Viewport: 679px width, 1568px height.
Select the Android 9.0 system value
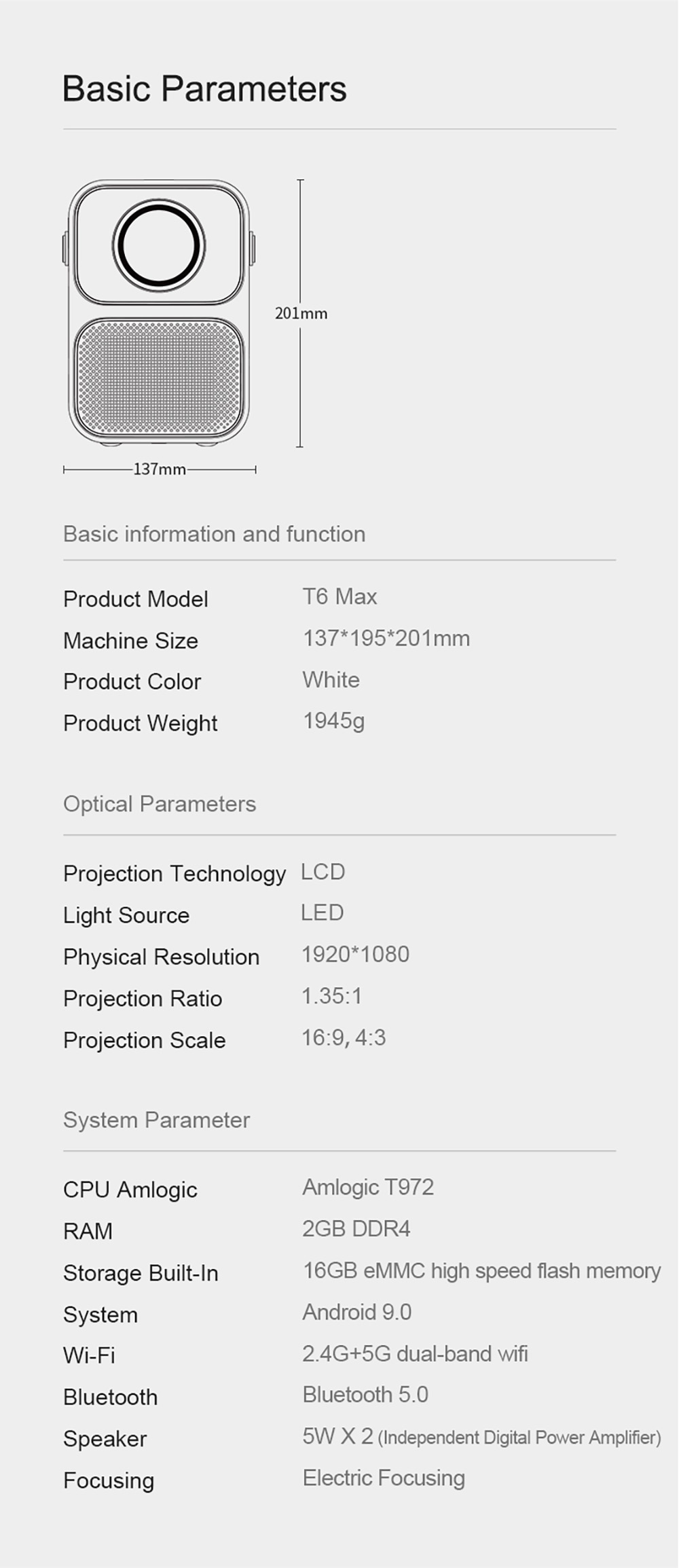tap(357, 1312)
